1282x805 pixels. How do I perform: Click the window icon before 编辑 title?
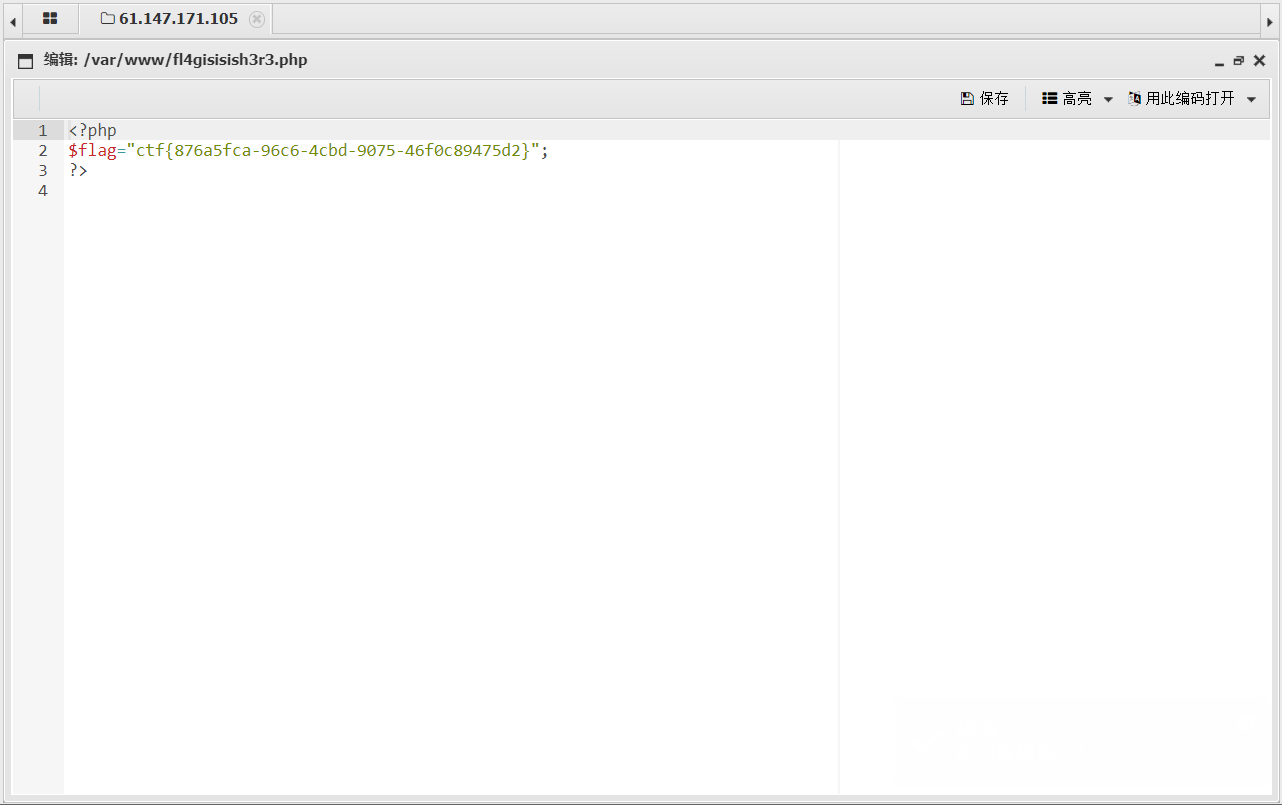tap(26, 61)
